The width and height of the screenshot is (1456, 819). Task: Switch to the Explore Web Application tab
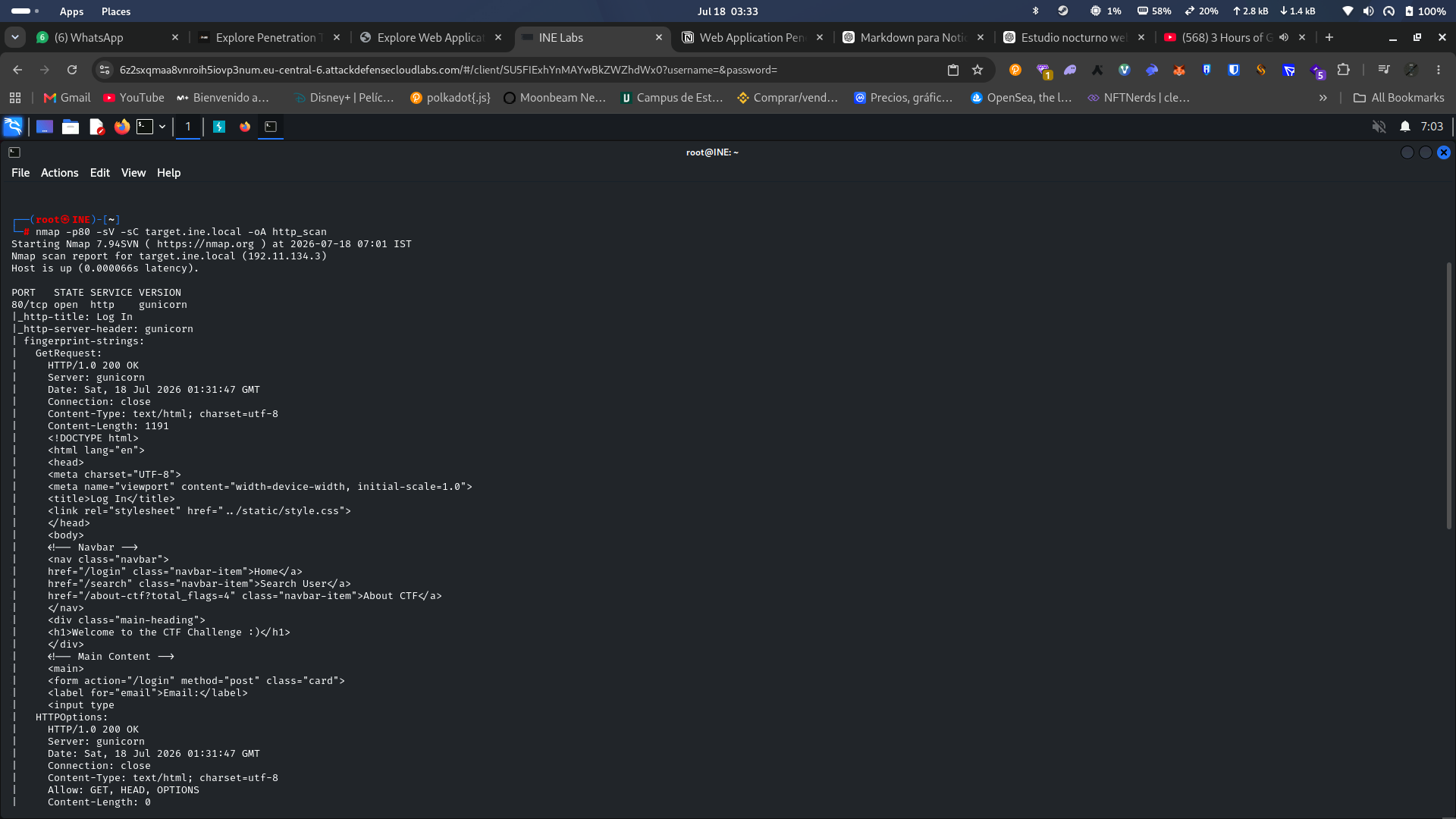click(x=429, y=37)
